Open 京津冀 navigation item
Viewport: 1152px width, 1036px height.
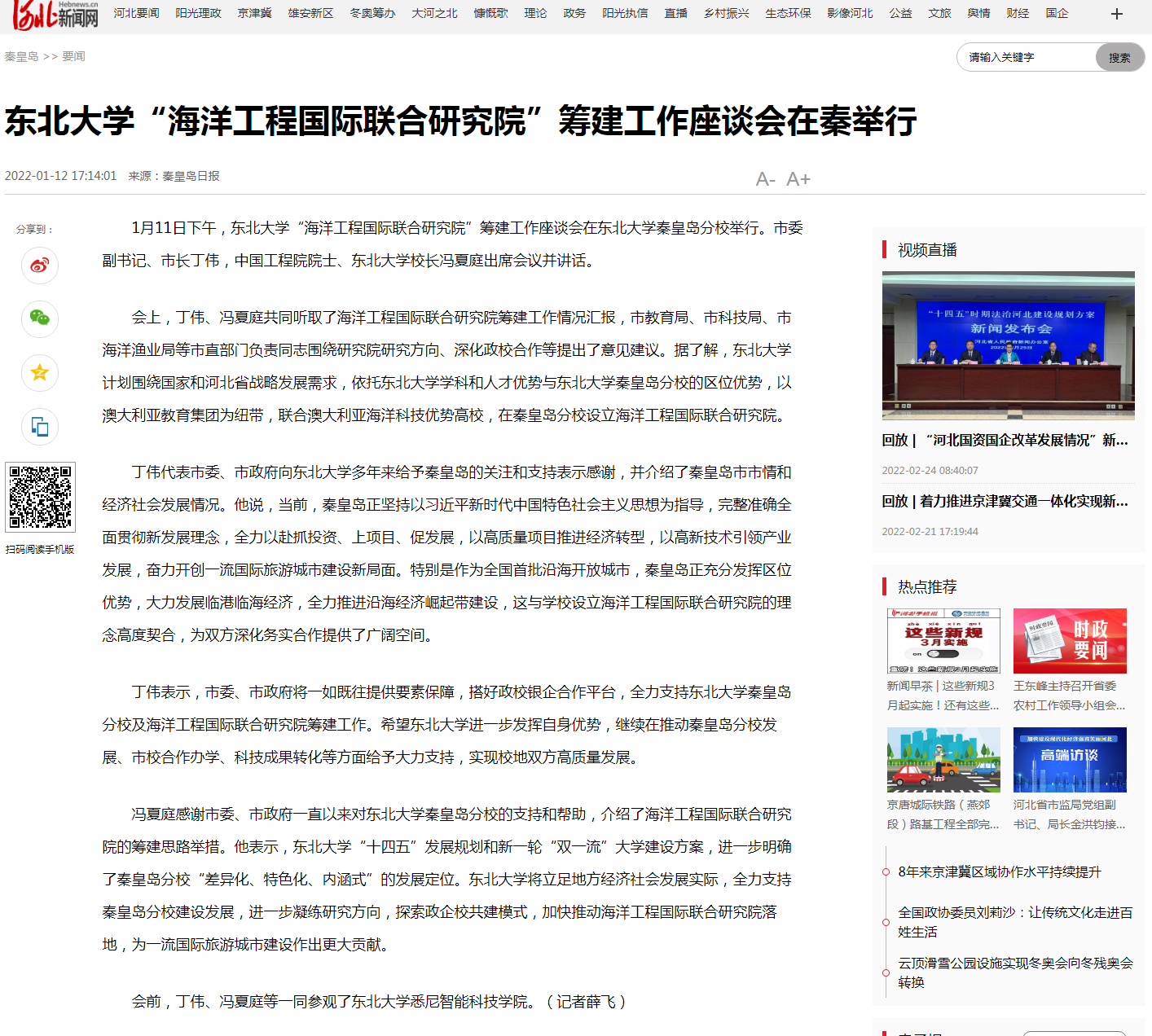click(x=255, y=14)
